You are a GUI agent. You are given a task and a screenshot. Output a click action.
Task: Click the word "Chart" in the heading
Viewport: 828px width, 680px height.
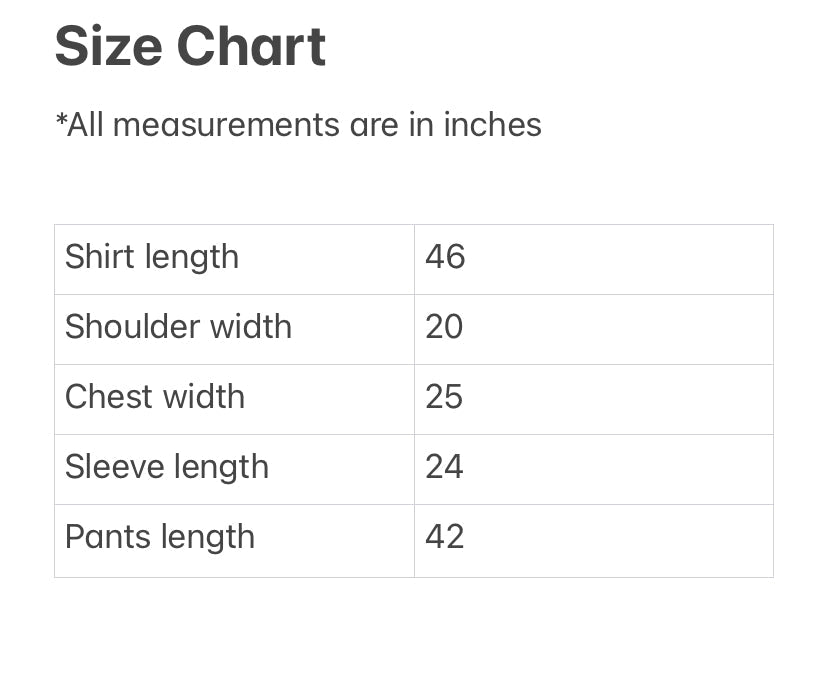tap(251, 47)
